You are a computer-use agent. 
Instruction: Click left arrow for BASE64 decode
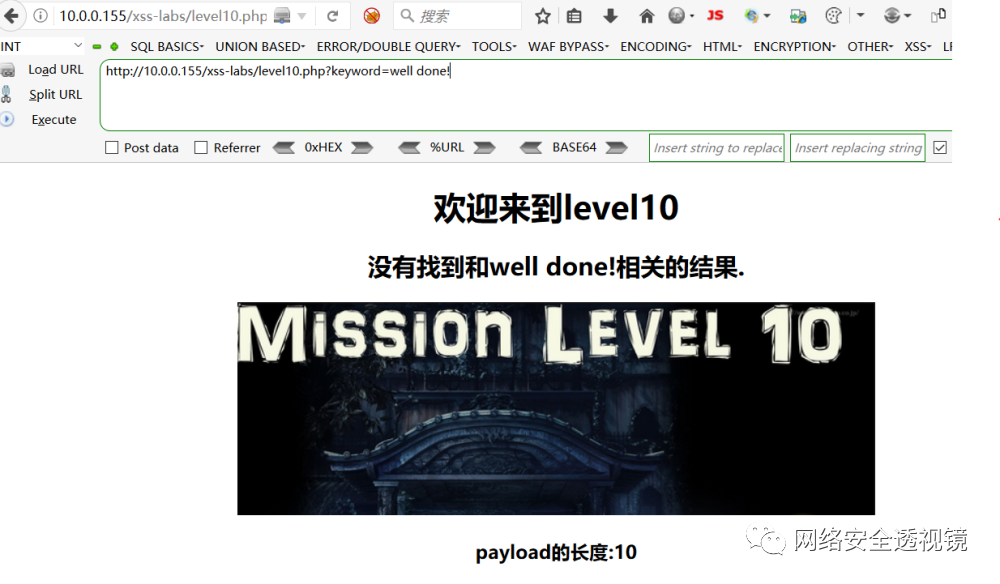pos(531,148)
